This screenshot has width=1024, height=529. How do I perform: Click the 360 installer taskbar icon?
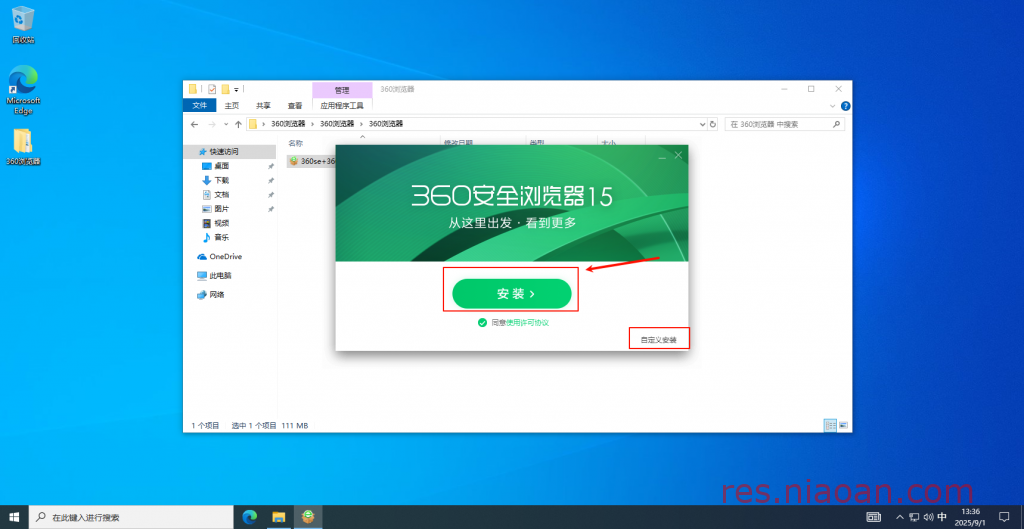pyautogui.click(x=308, y=517)
